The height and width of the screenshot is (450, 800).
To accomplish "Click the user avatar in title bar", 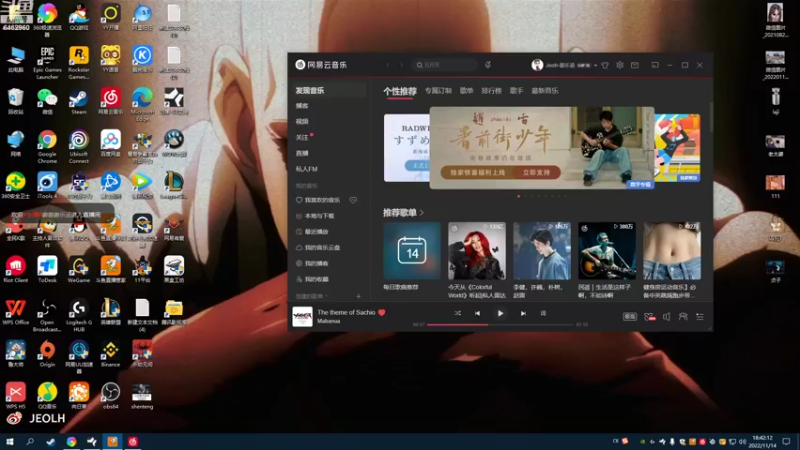I will pos(537,65).
